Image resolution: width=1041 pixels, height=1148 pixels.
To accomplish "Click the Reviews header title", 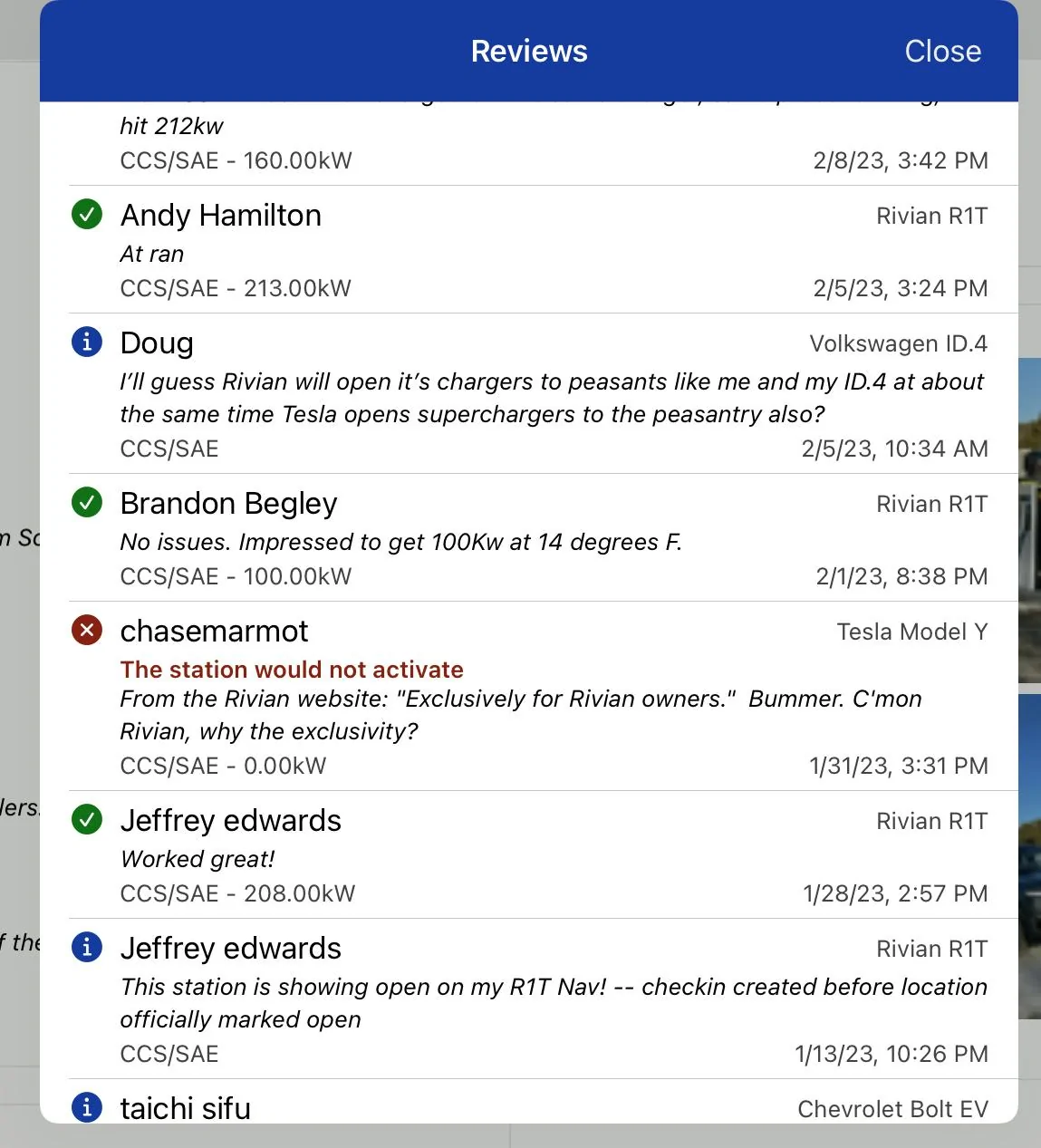I will 529,51.
